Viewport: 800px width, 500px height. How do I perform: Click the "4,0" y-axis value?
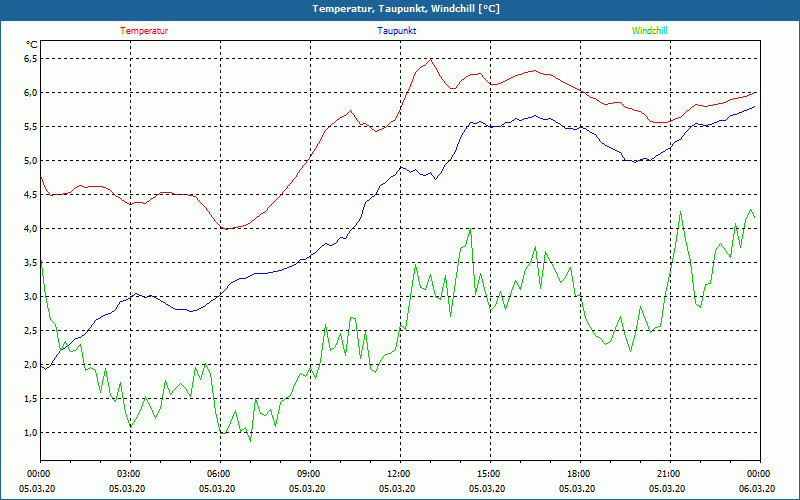[31, 229]
